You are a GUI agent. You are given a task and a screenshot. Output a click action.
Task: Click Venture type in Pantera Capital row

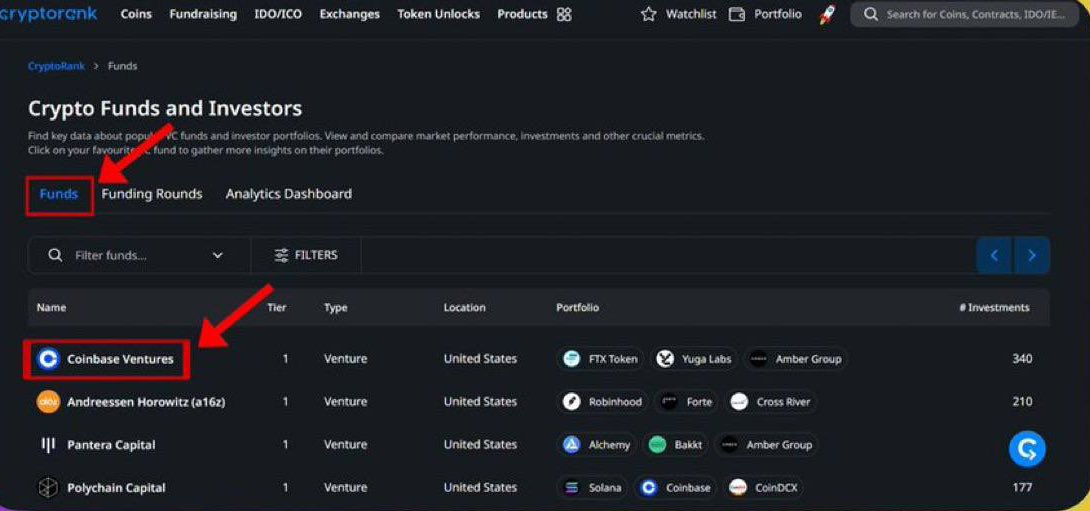tap(345, 445)
